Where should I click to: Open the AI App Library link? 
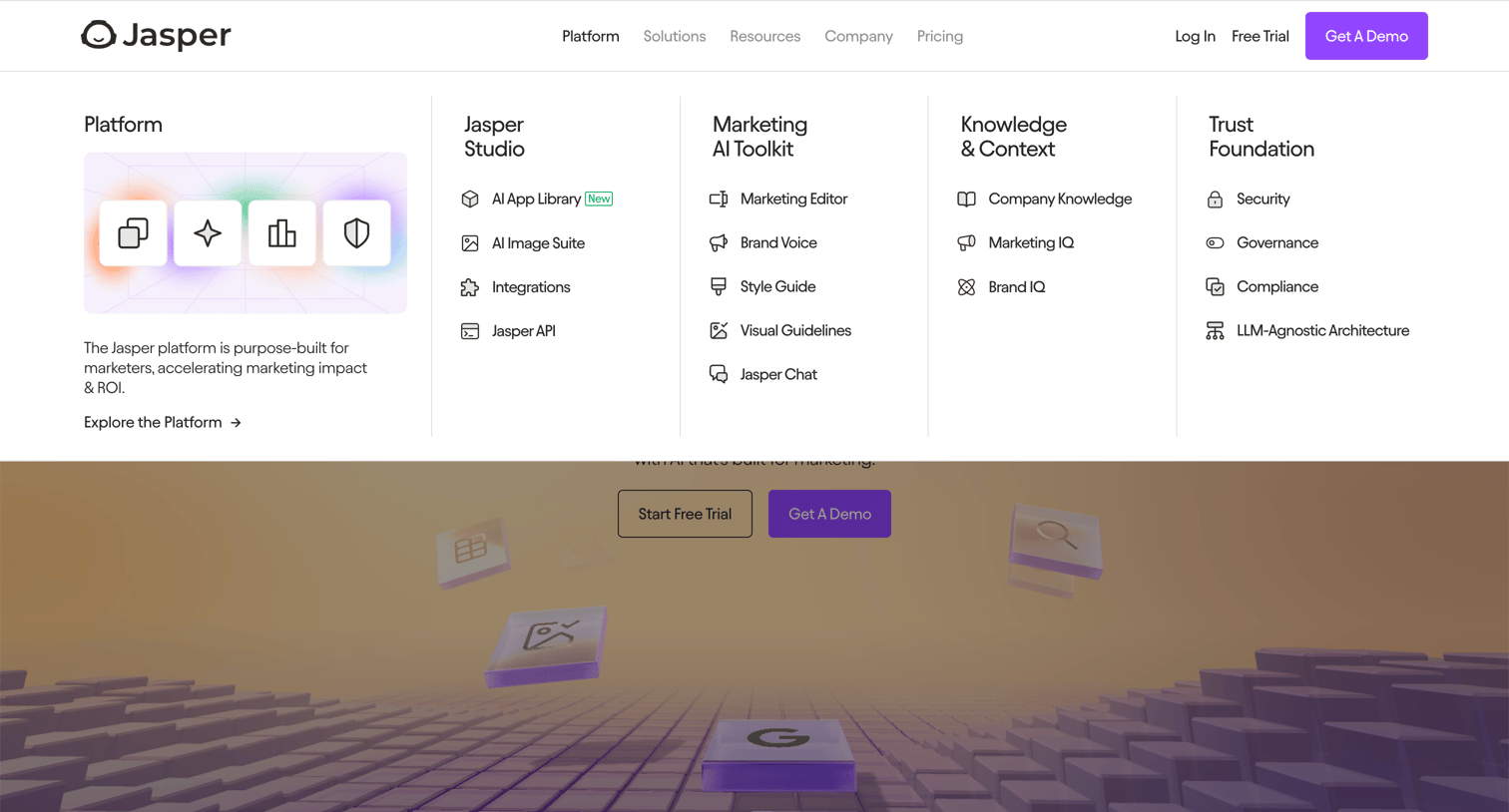pos(536,199)
